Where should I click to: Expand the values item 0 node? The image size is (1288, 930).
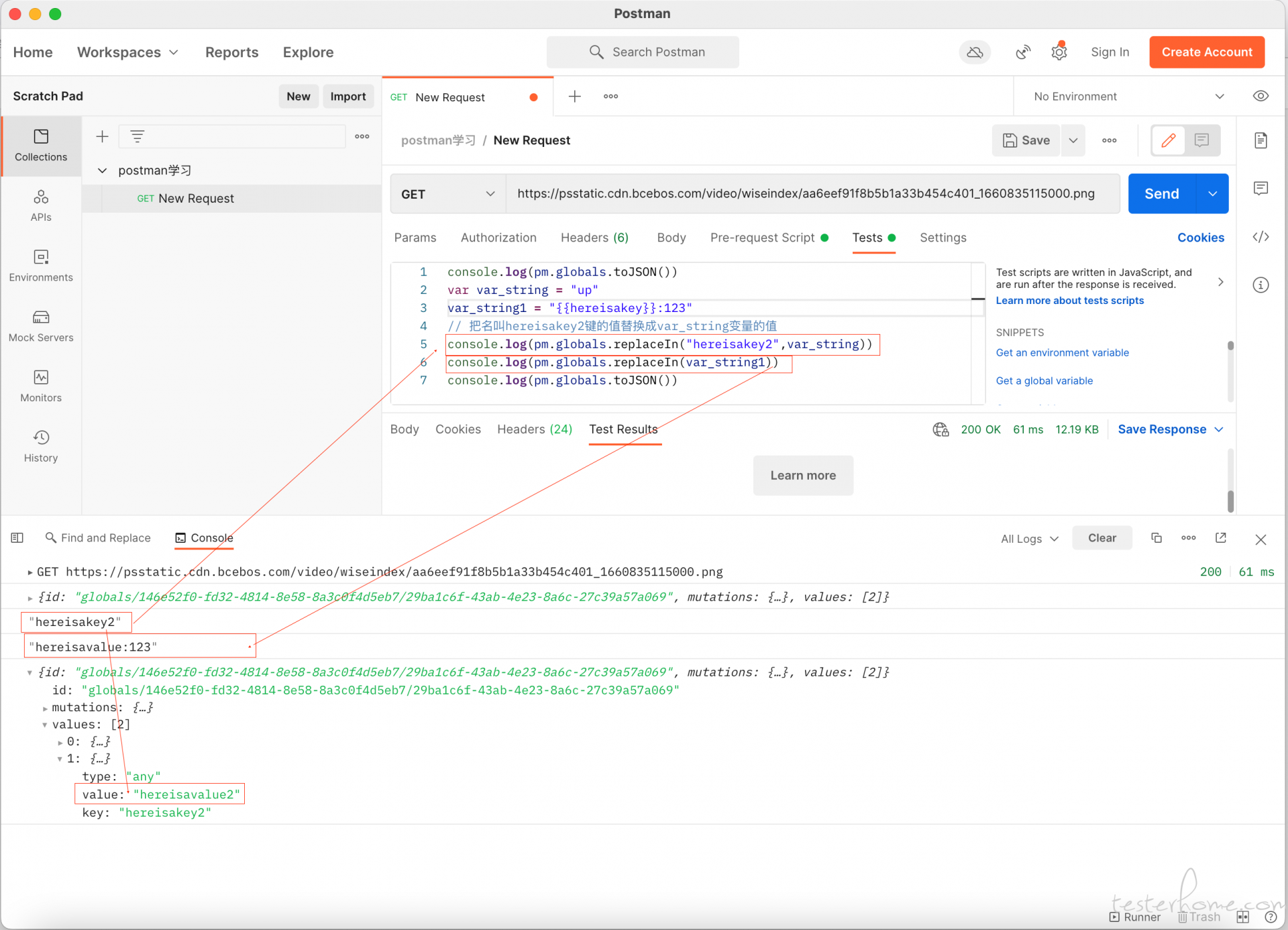coord(60,742)
